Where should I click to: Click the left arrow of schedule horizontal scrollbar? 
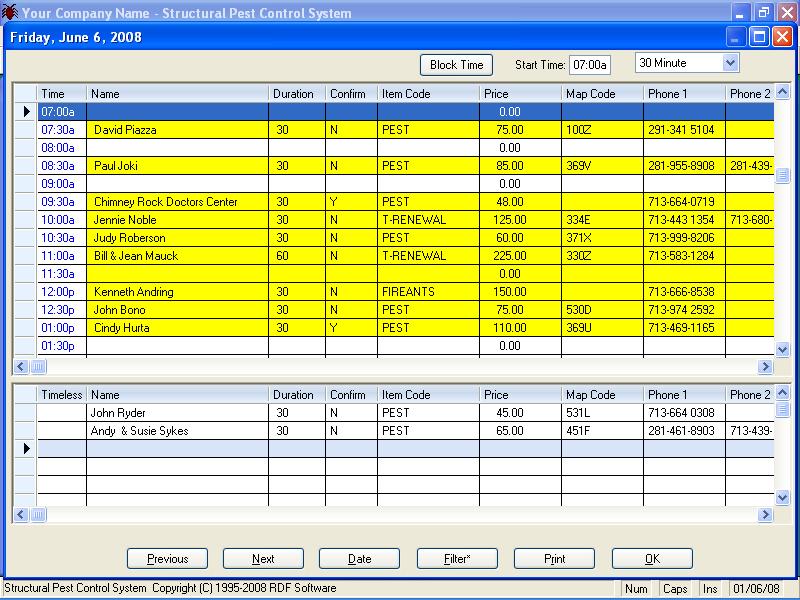tap(21, 366)
